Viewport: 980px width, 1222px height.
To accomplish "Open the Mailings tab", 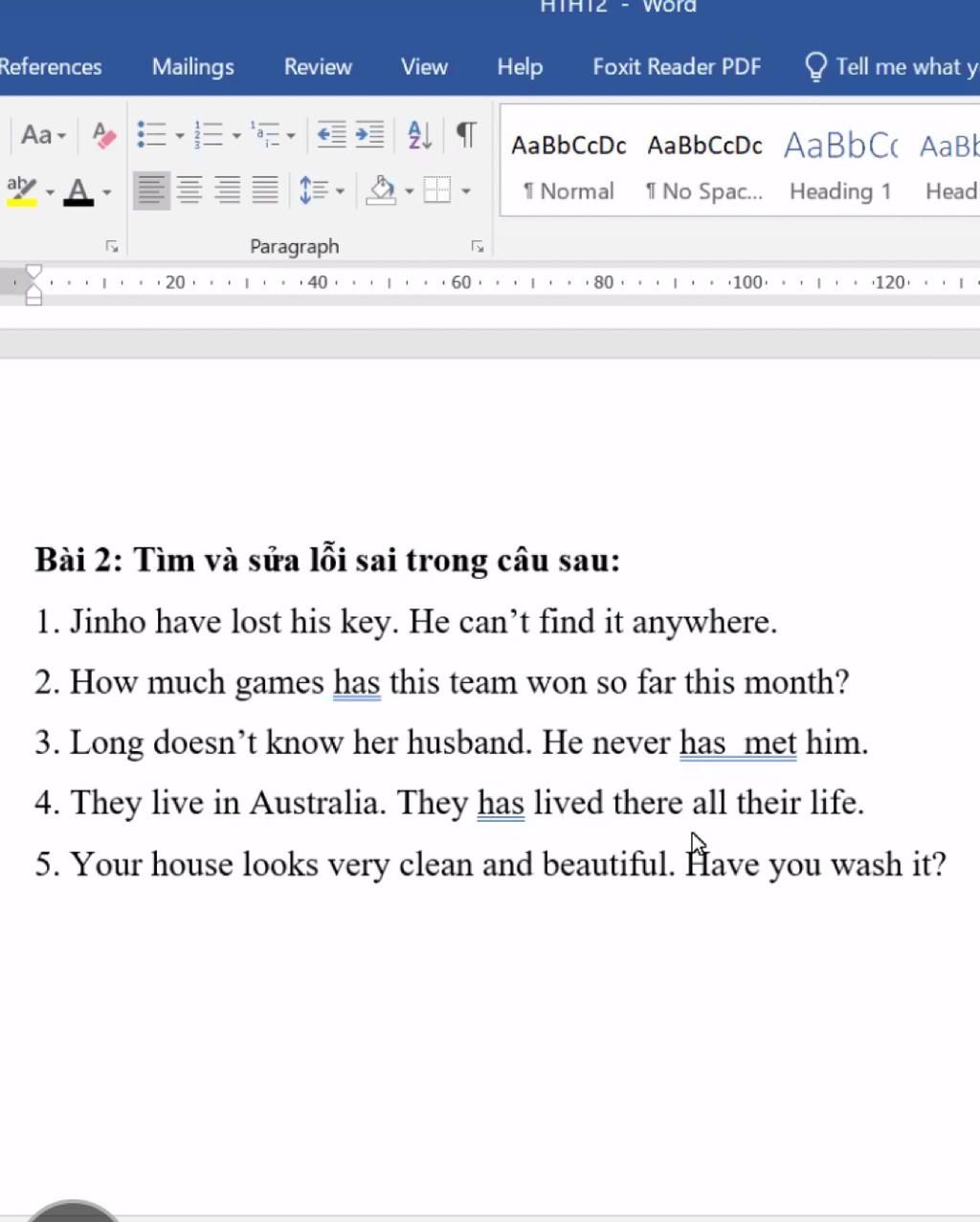I will point(193,67).
